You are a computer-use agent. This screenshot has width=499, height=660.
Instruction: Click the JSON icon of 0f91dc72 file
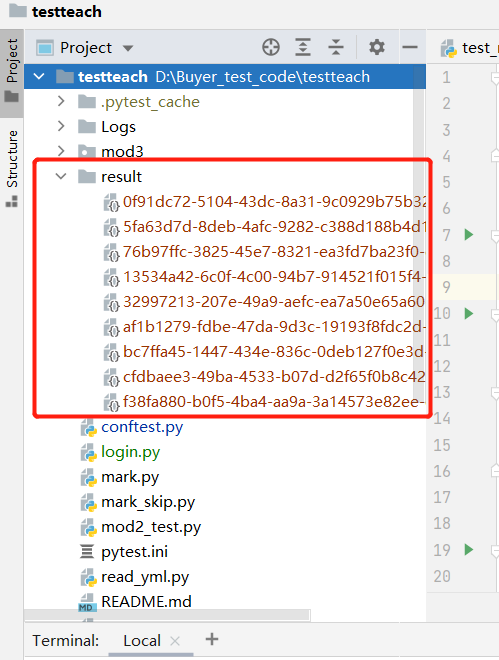click(111, 202)
